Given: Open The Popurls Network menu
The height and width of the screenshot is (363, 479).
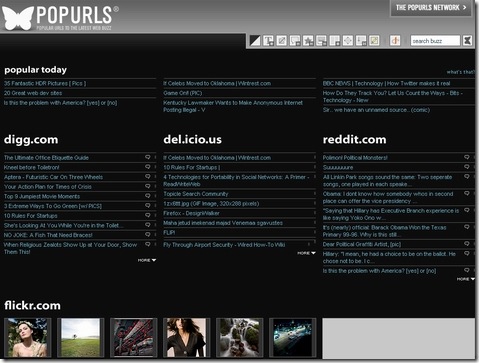Looking at the screenshot, I should pyautogui.click(x=431, y=8).
